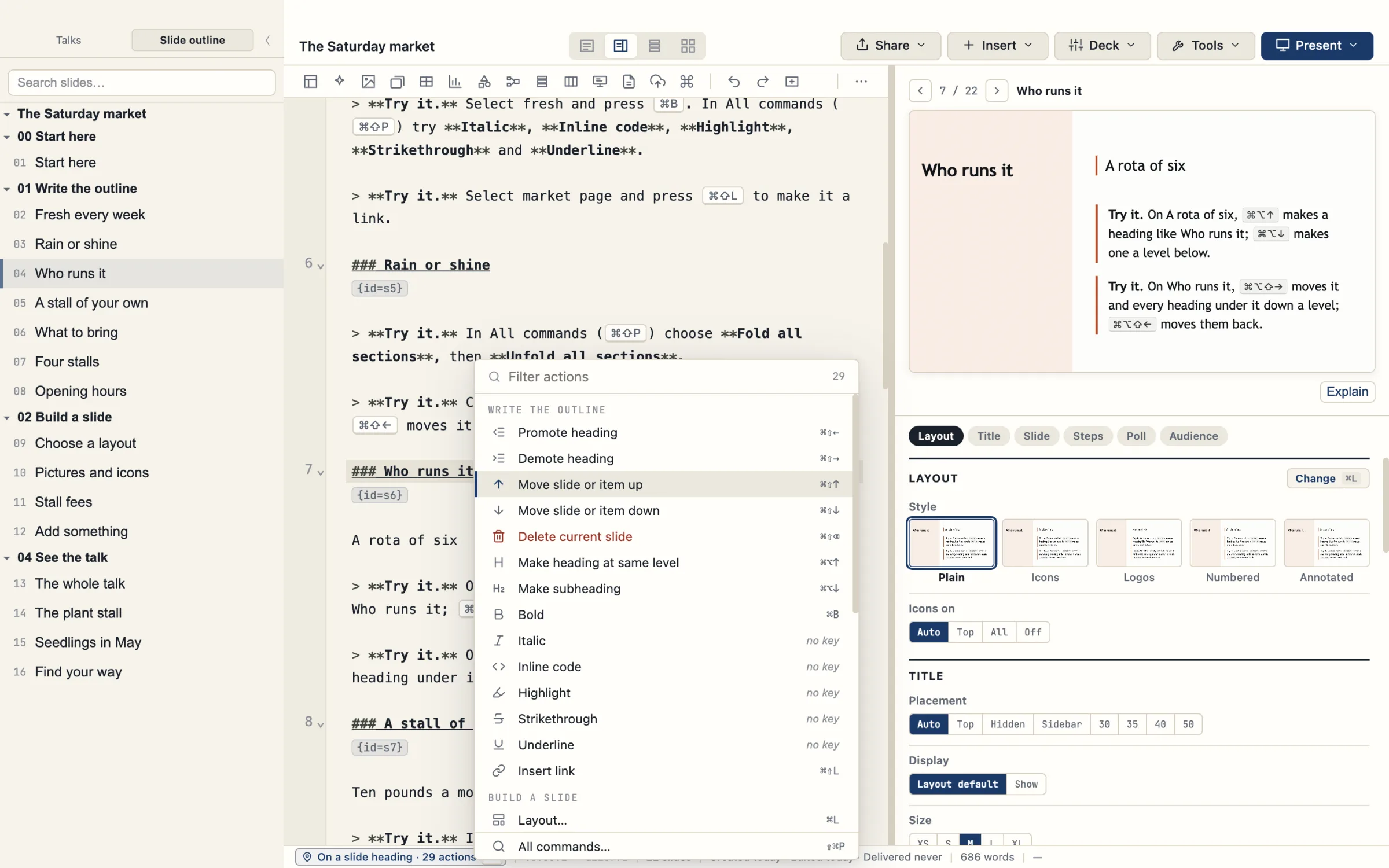Collapse the sidebar with the chevron
Viewport: 1389px width, 868px height.
pos(268,40)
